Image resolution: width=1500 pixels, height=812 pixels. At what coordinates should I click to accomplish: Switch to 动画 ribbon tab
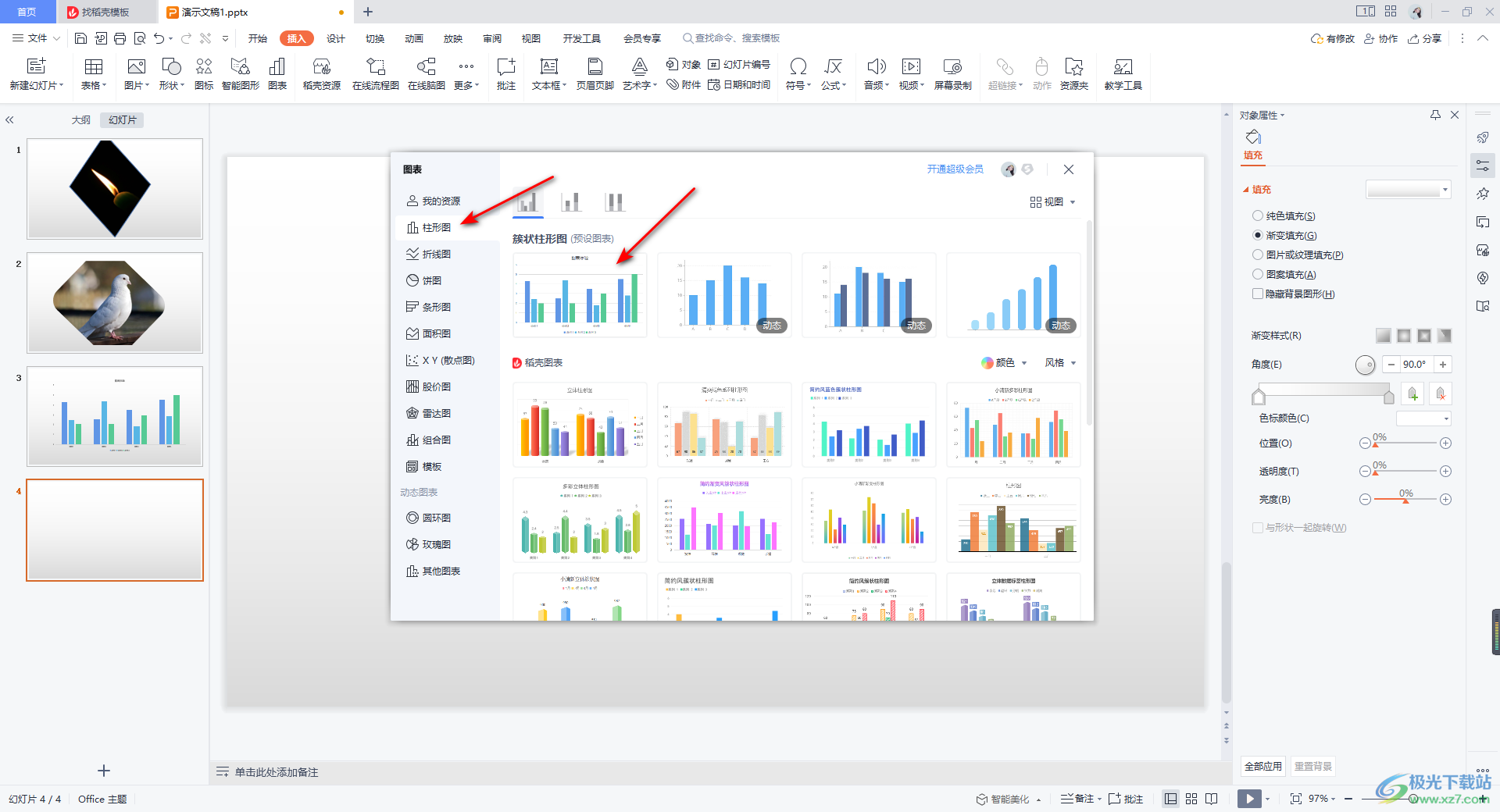(414, 38)
